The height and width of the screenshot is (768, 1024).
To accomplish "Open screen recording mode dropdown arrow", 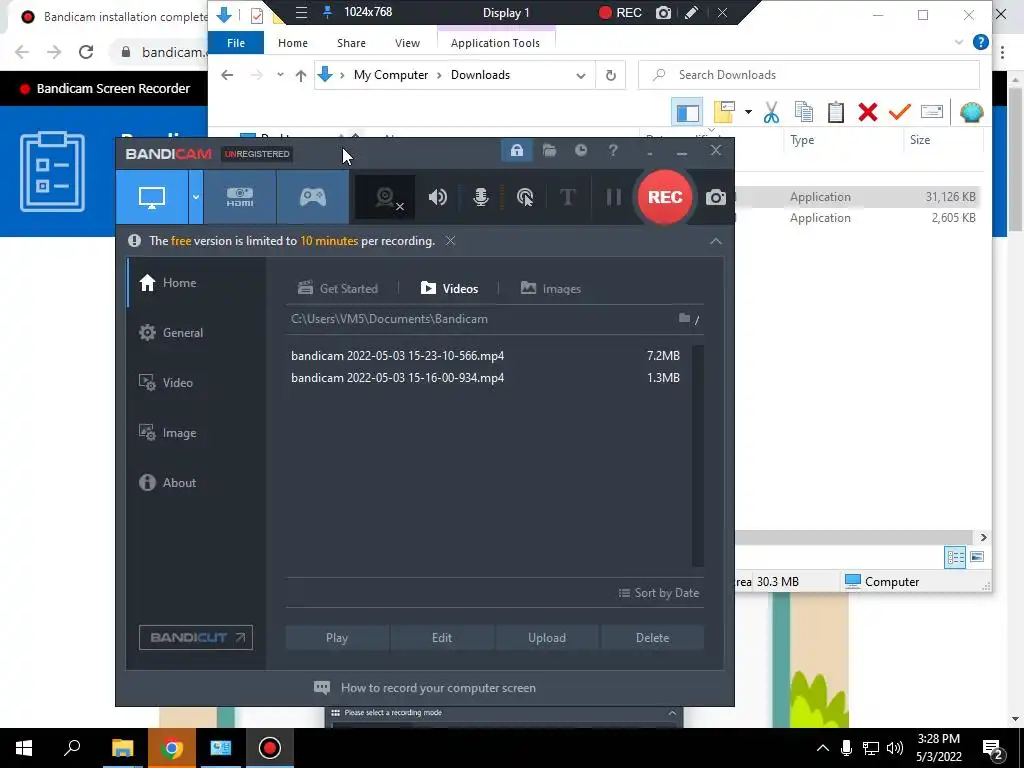I will tap(196, 197).
